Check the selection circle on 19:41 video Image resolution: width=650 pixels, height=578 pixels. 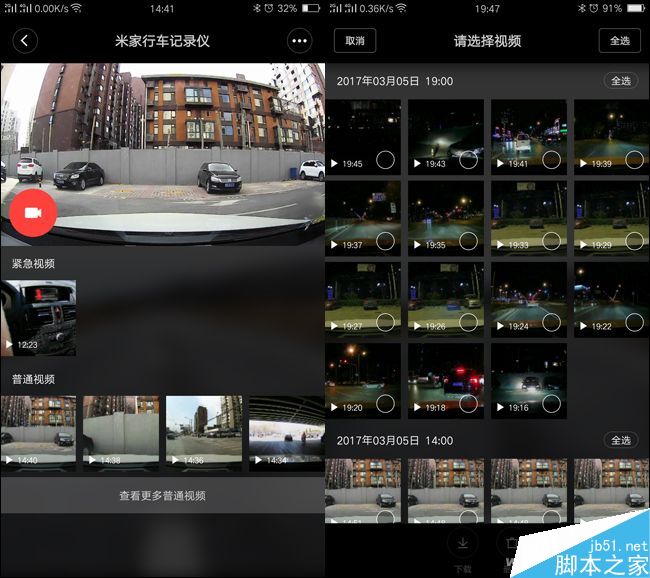pos(551,160)
